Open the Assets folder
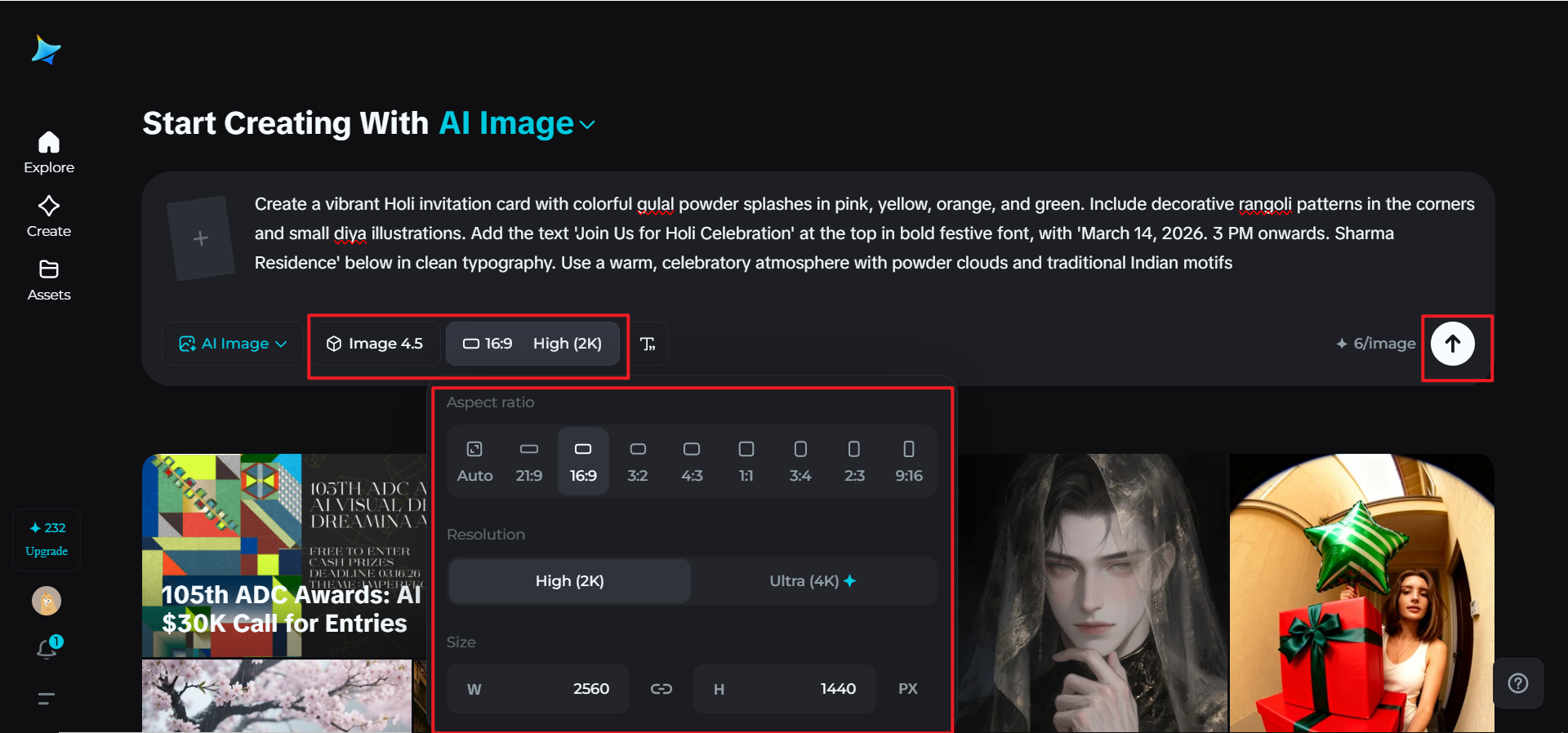1568x733 pixels. click(x=49, y=280)
